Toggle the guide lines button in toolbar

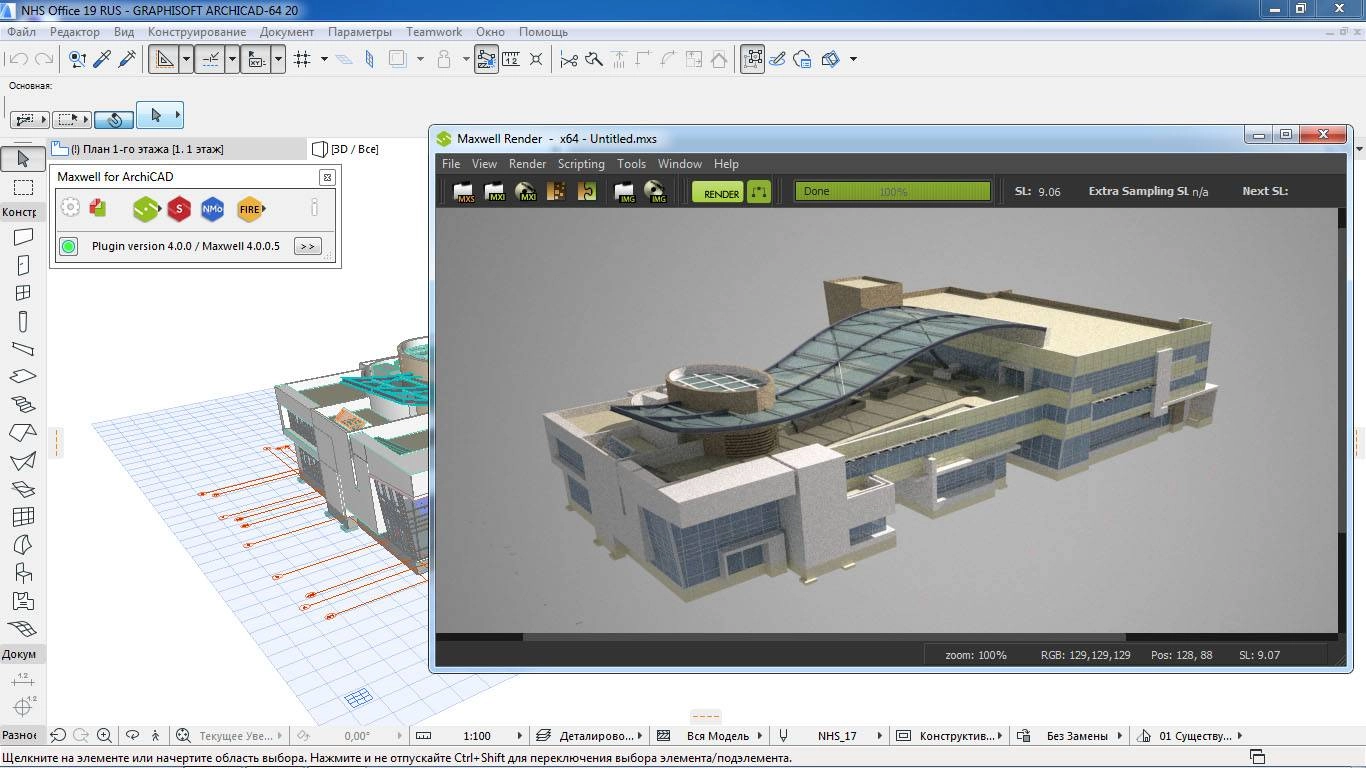[x=164, y=59]
